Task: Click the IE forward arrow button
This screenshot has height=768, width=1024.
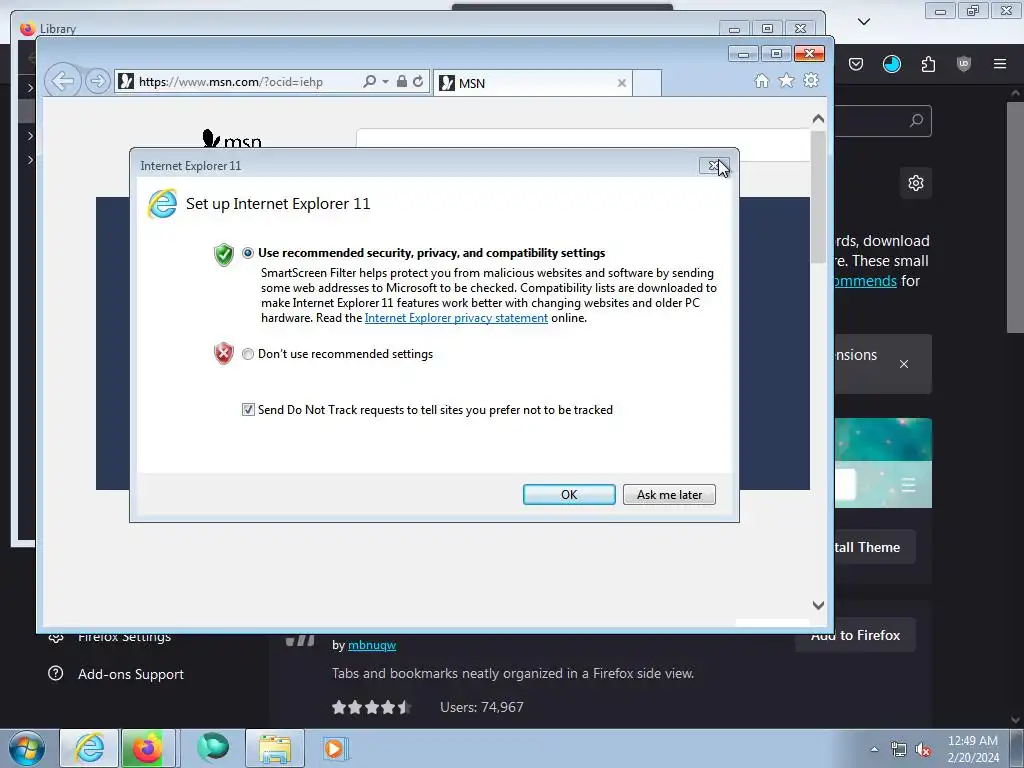Action: click(x=97, y=82)
